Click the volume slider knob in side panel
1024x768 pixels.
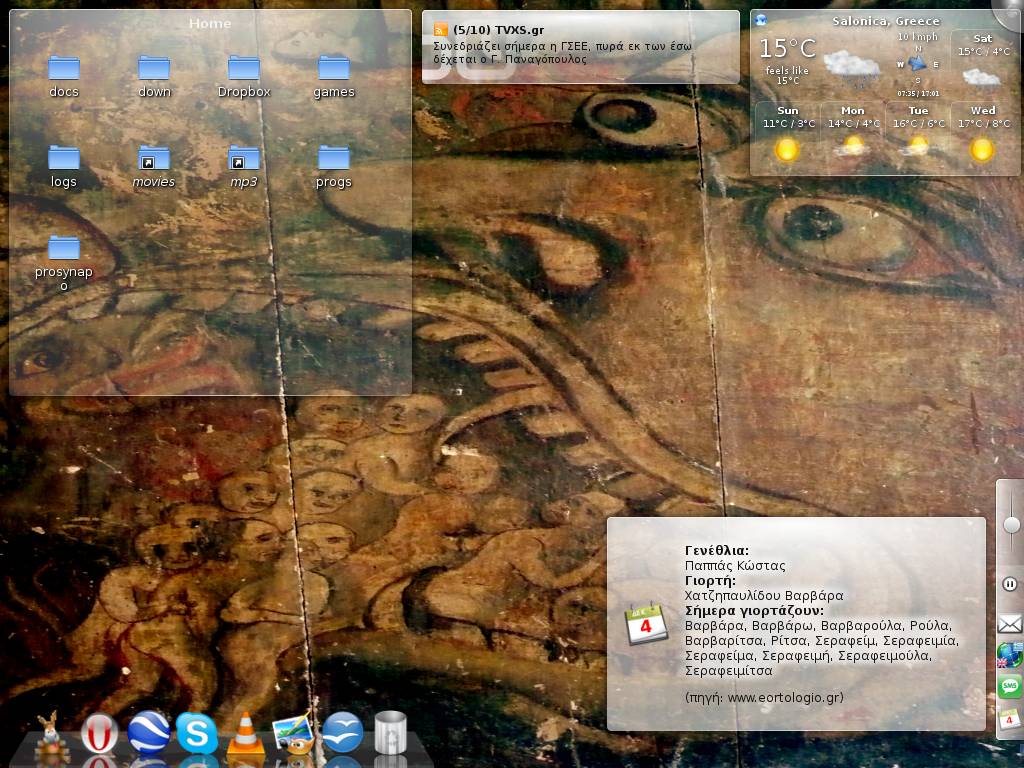point(1011,524)
